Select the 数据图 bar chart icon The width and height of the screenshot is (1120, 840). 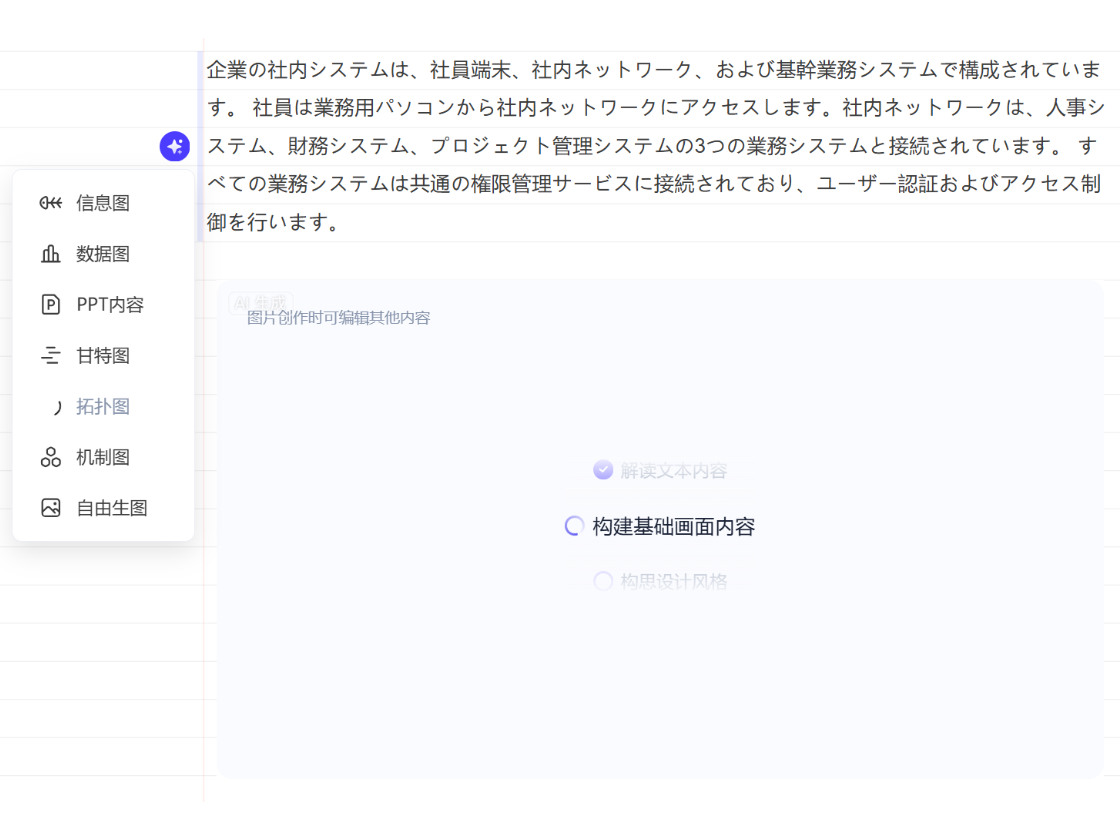tap(51, 254)
